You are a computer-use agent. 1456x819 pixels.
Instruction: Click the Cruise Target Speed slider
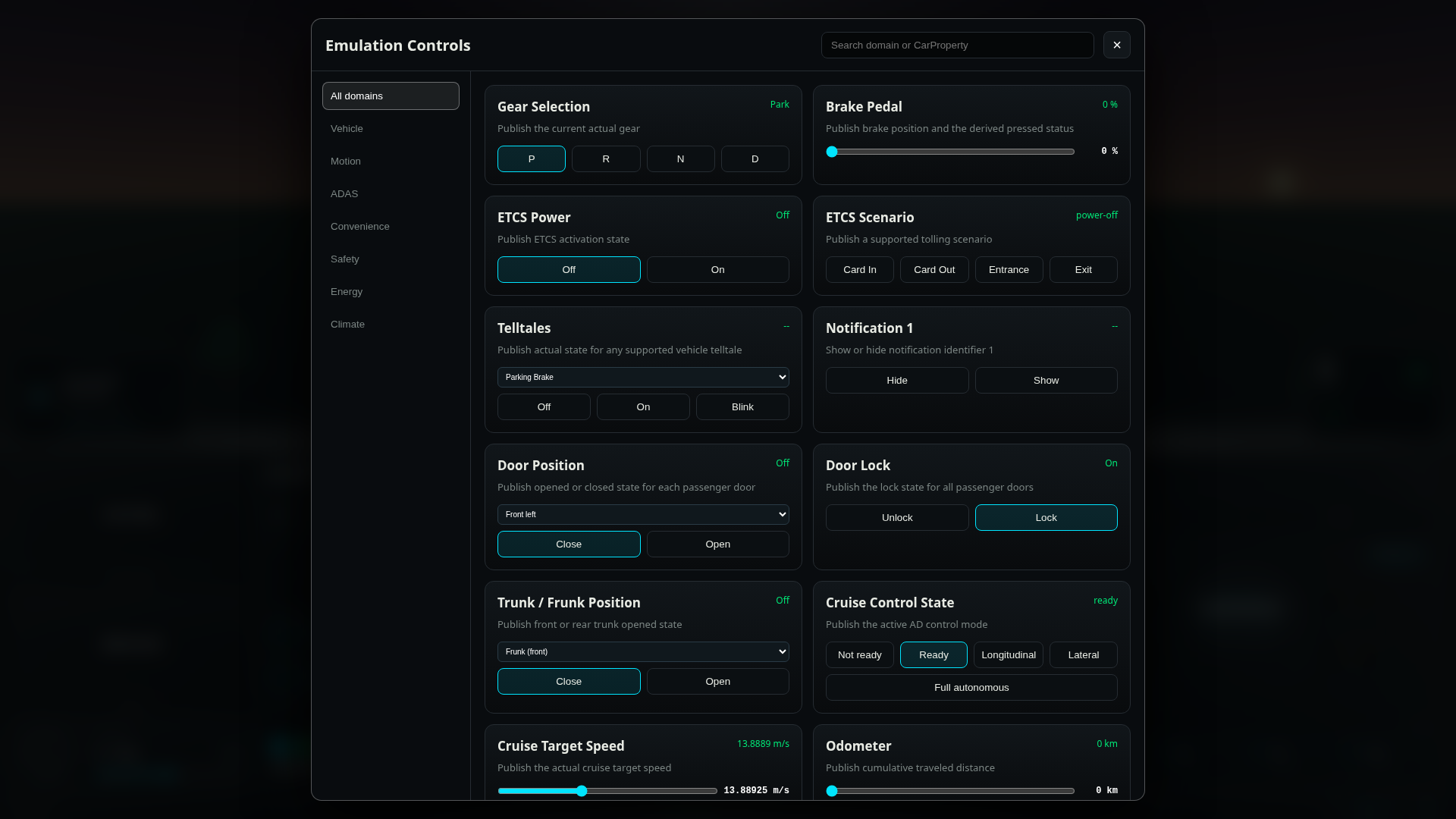pyautogui.click(x=607, y=791)
